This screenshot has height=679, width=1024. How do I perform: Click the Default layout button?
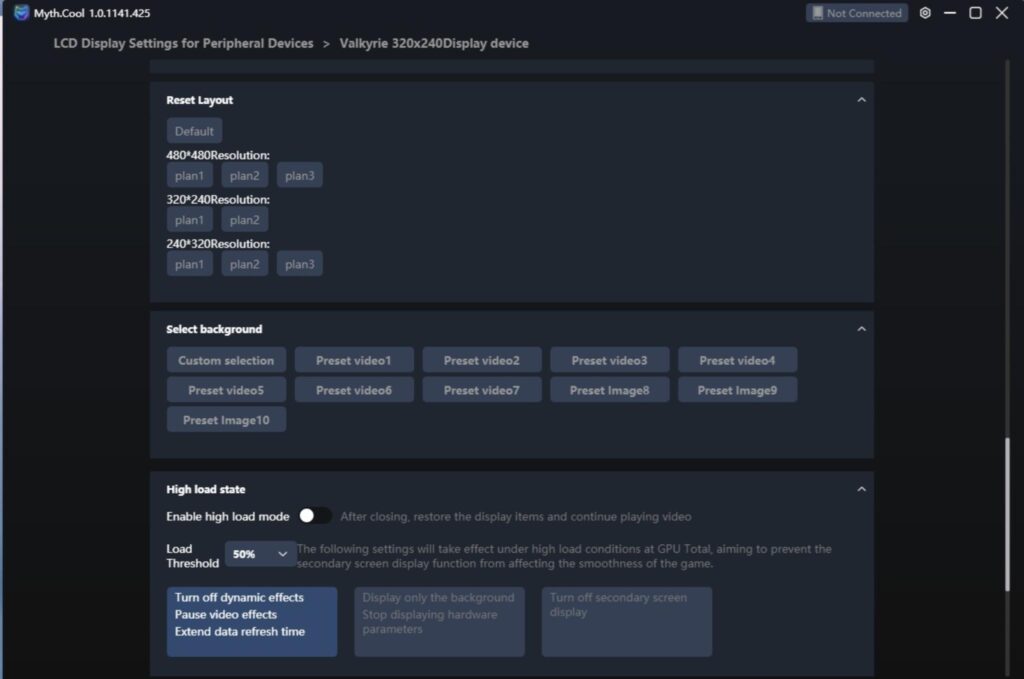tap(194, 131)
